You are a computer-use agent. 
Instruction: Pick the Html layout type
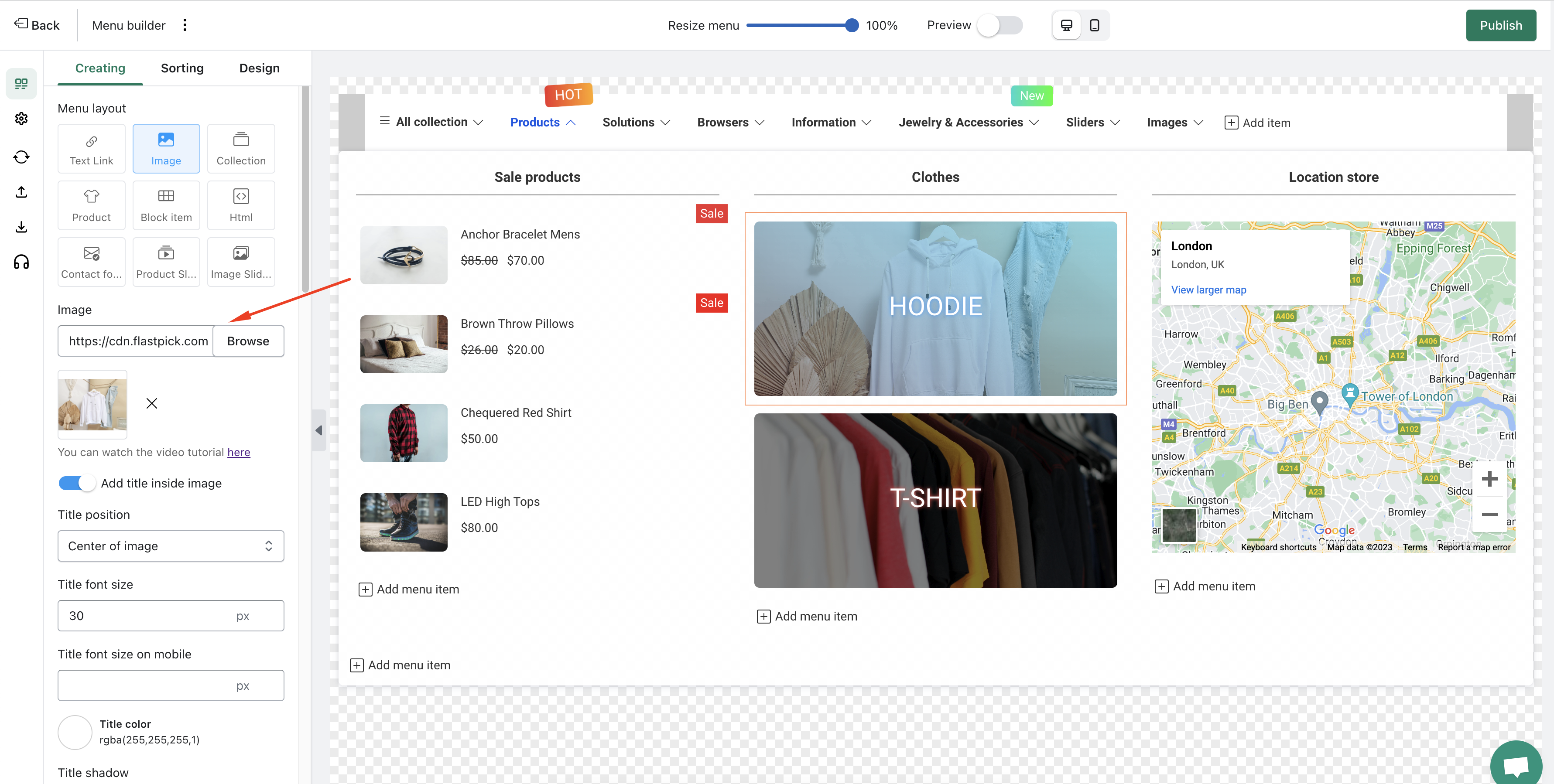tap(241, 205)
